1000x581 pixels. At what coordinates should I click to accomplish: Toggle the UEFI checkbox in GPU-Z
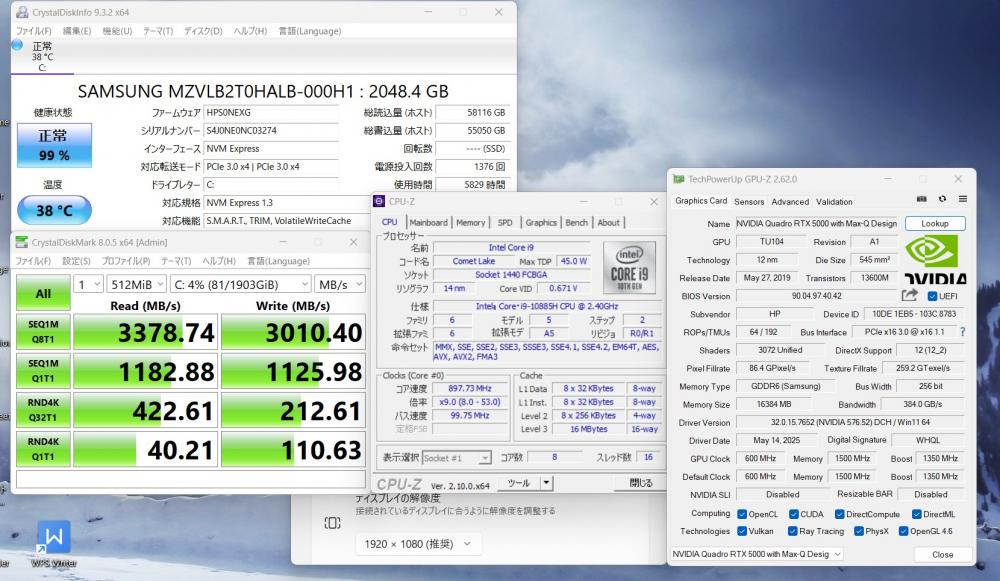click(932, 296)
